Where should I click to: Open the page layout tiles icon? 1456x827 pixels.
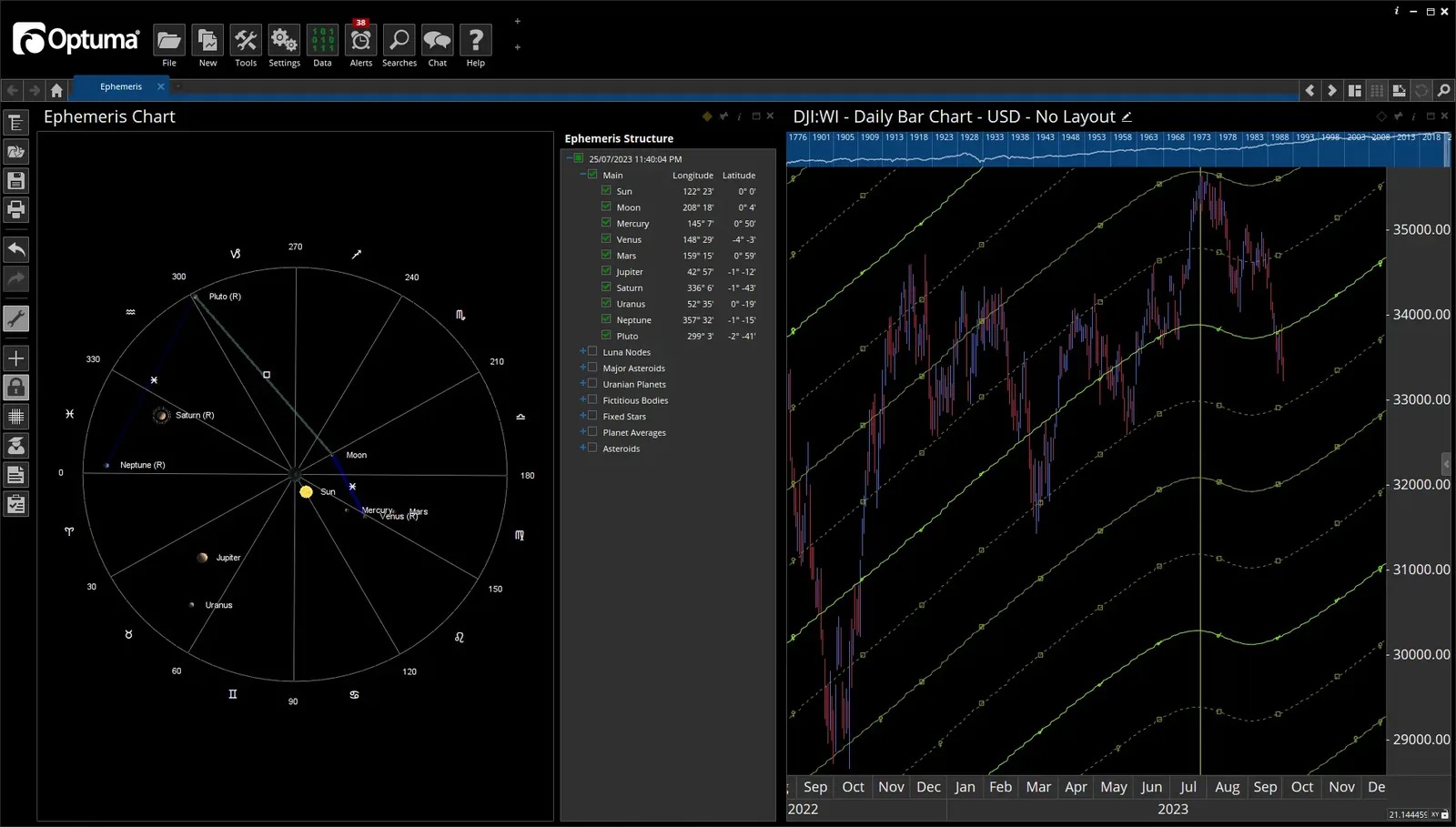(x=1355, y=90)
